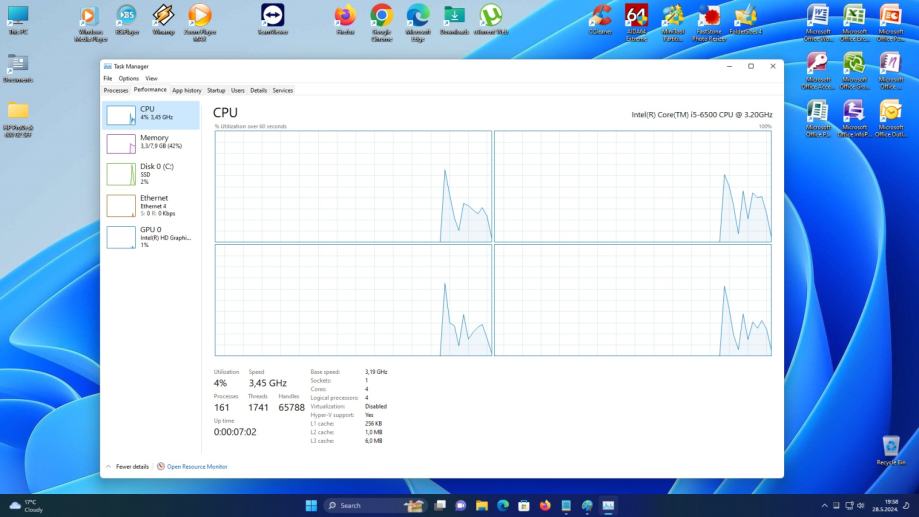Open CCleaner from the desktop
The image size is (919, 517).
(601, 20)
